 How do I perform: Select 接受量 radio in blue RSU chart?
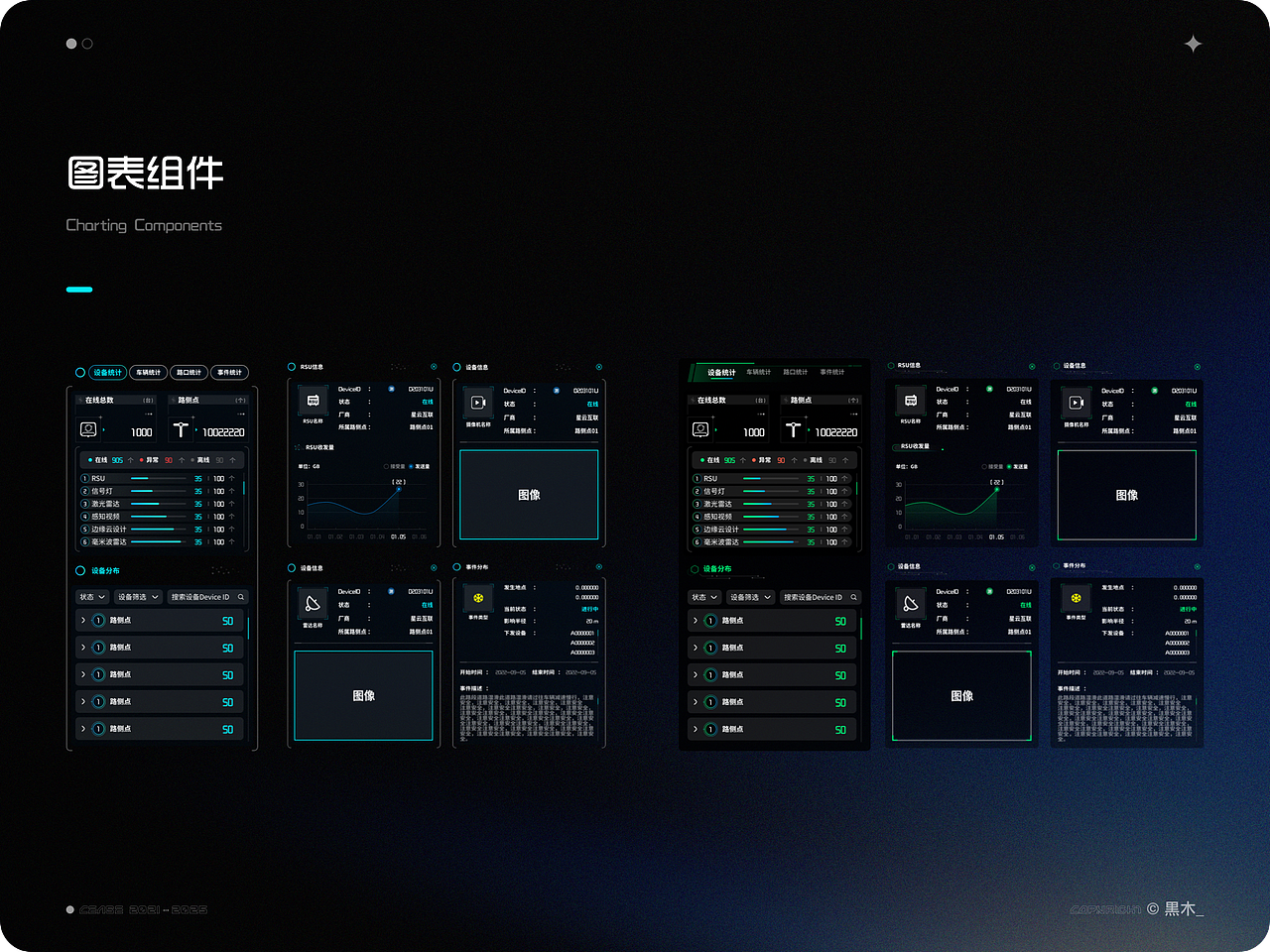click(387, 466)
